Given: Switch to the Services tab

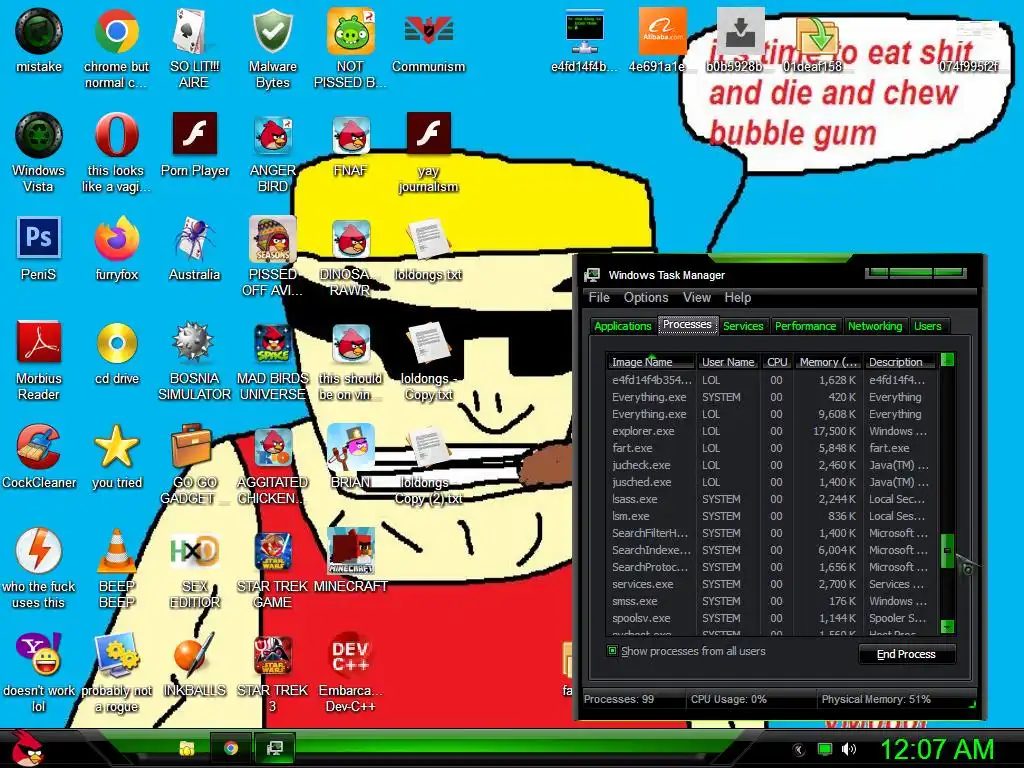Looking at the screenshot, I should (x=743, y=326).
